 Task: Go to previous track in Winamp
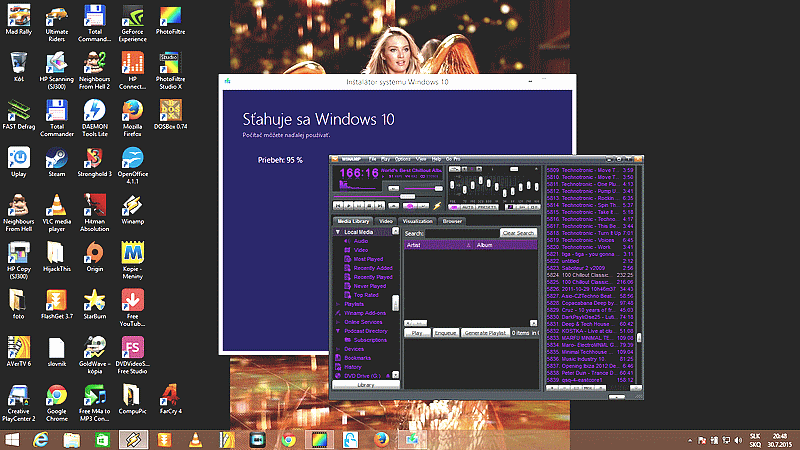(x=338, y=206)
